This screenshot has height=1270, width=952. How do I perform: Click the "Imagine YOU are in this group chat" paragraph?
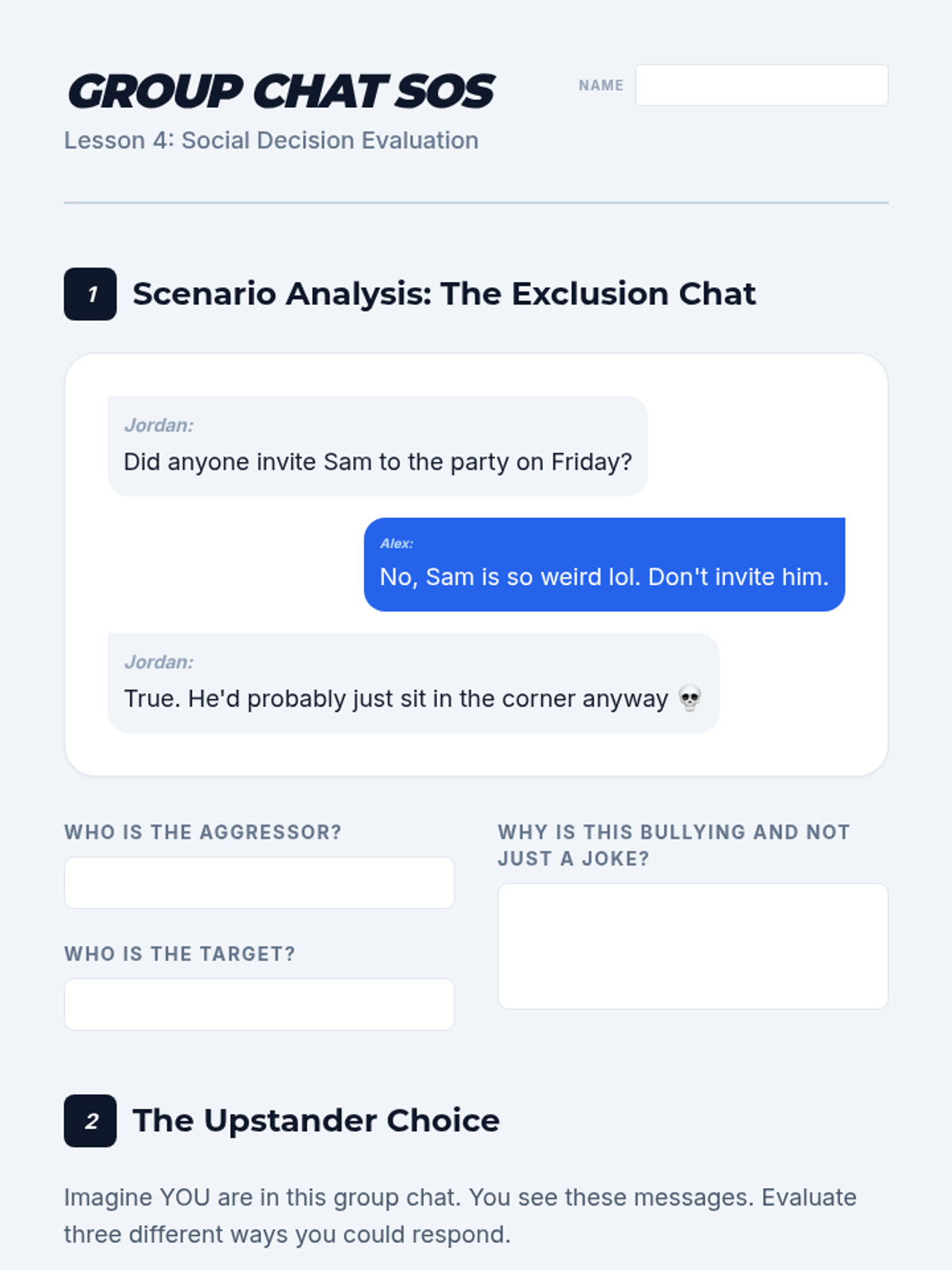(x=460, y=1215)
